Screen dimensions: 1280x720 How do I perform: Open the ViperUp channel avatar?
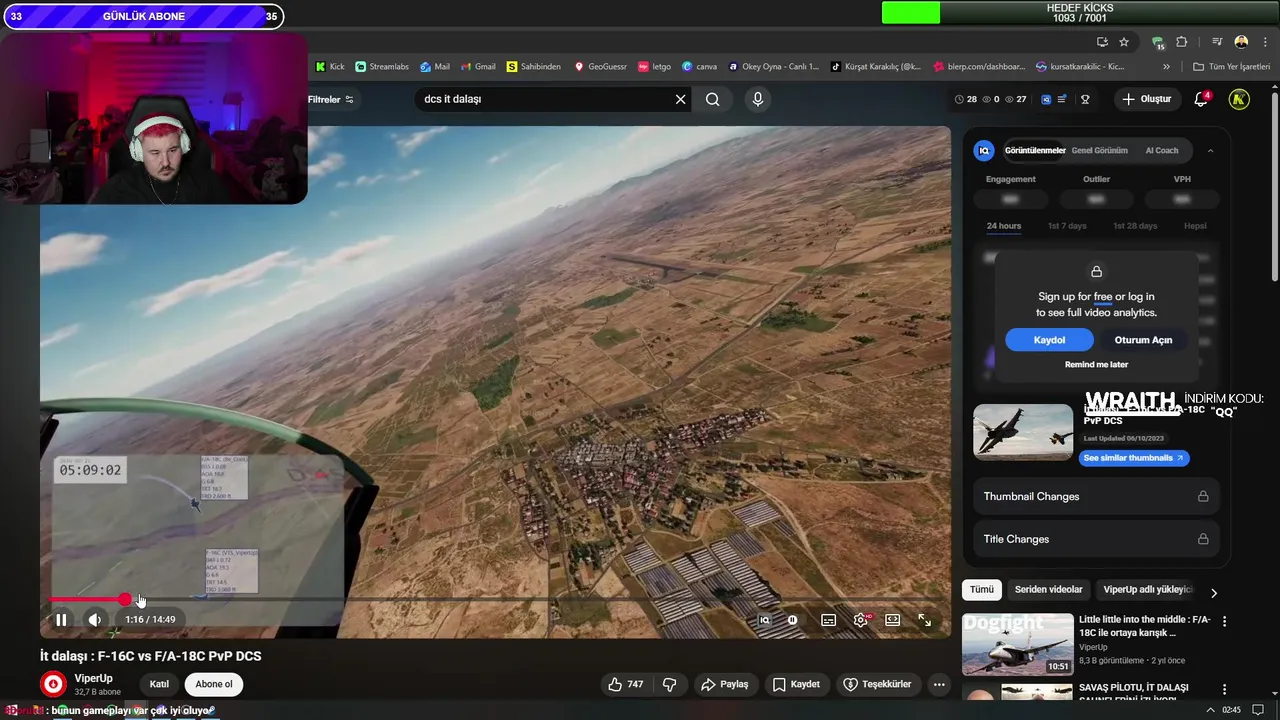pyautogui.click(x=54, y=684)
